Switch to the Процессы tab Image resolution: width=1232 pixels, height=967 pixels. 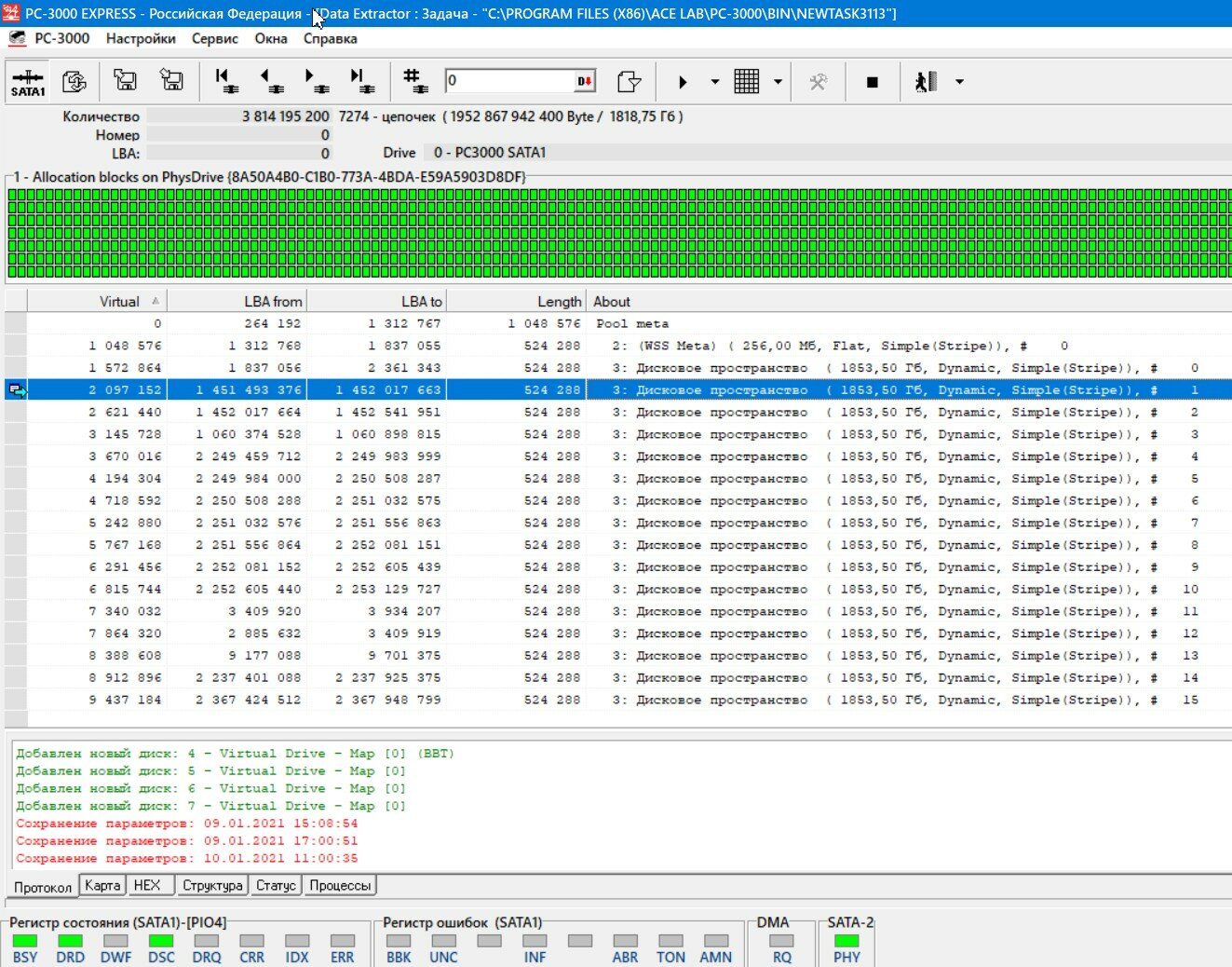point(340,885)
